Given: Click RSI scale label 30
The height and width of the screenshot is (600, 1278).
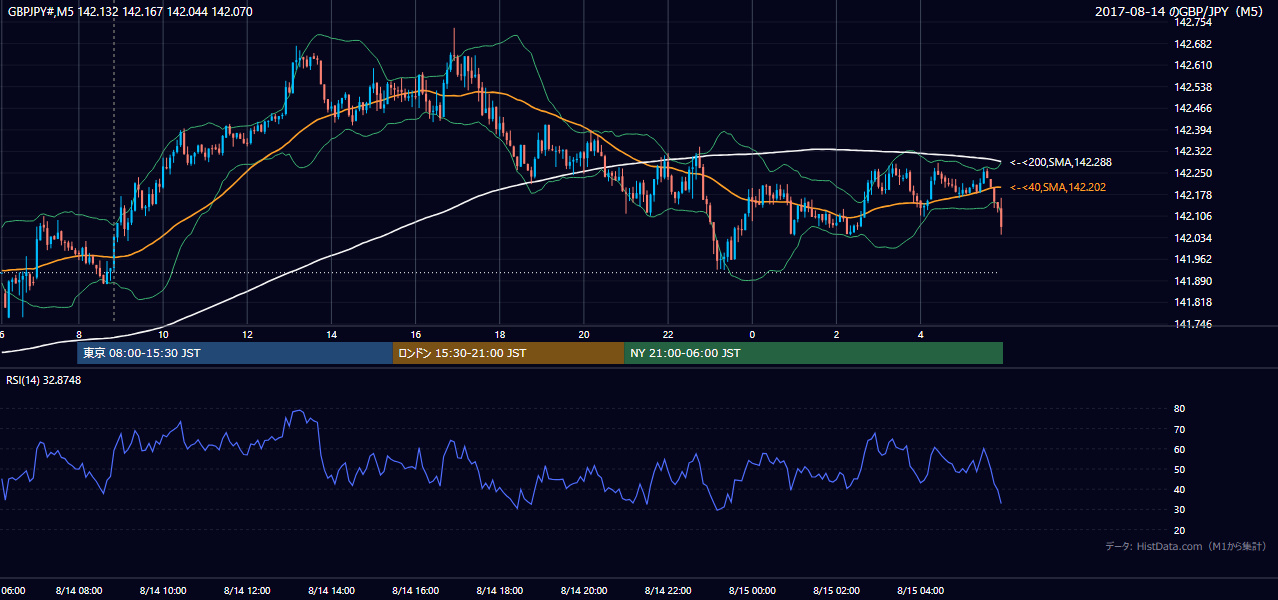Looking at the screenshot, I should click(1179, 510).
